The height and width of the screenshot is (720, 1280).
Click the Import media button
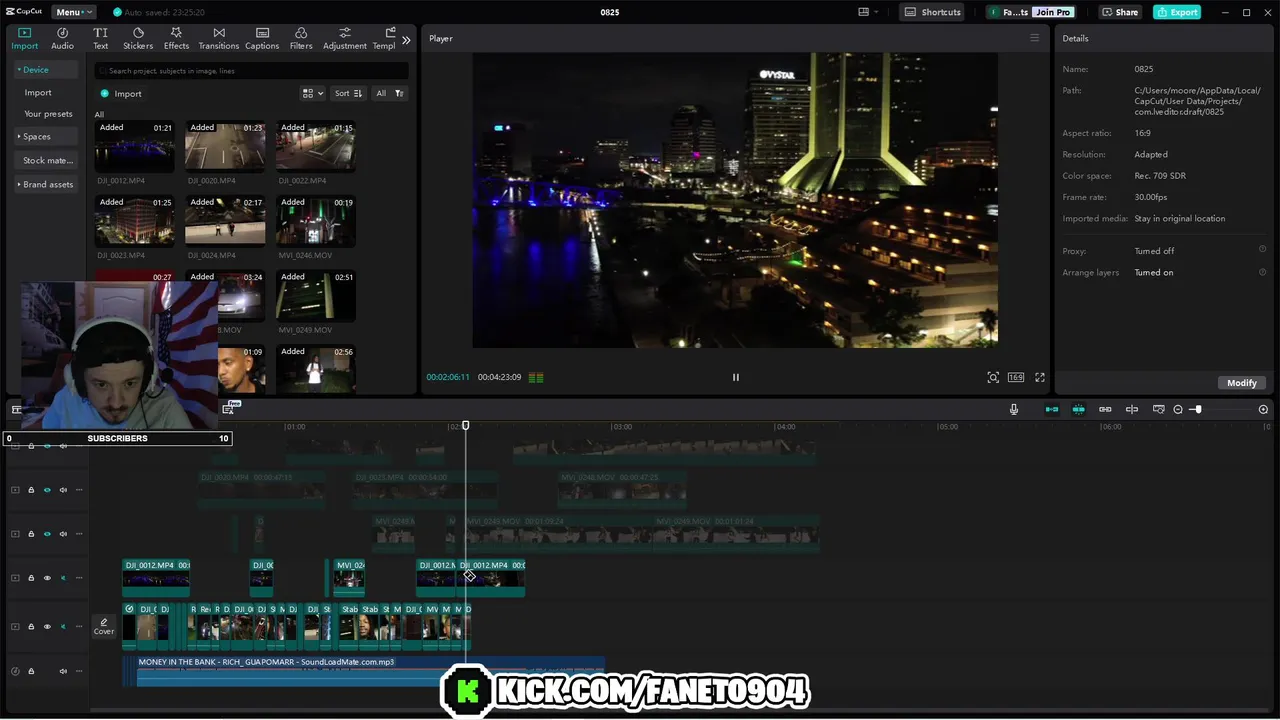pyautogui.click(x=121, y=93)
